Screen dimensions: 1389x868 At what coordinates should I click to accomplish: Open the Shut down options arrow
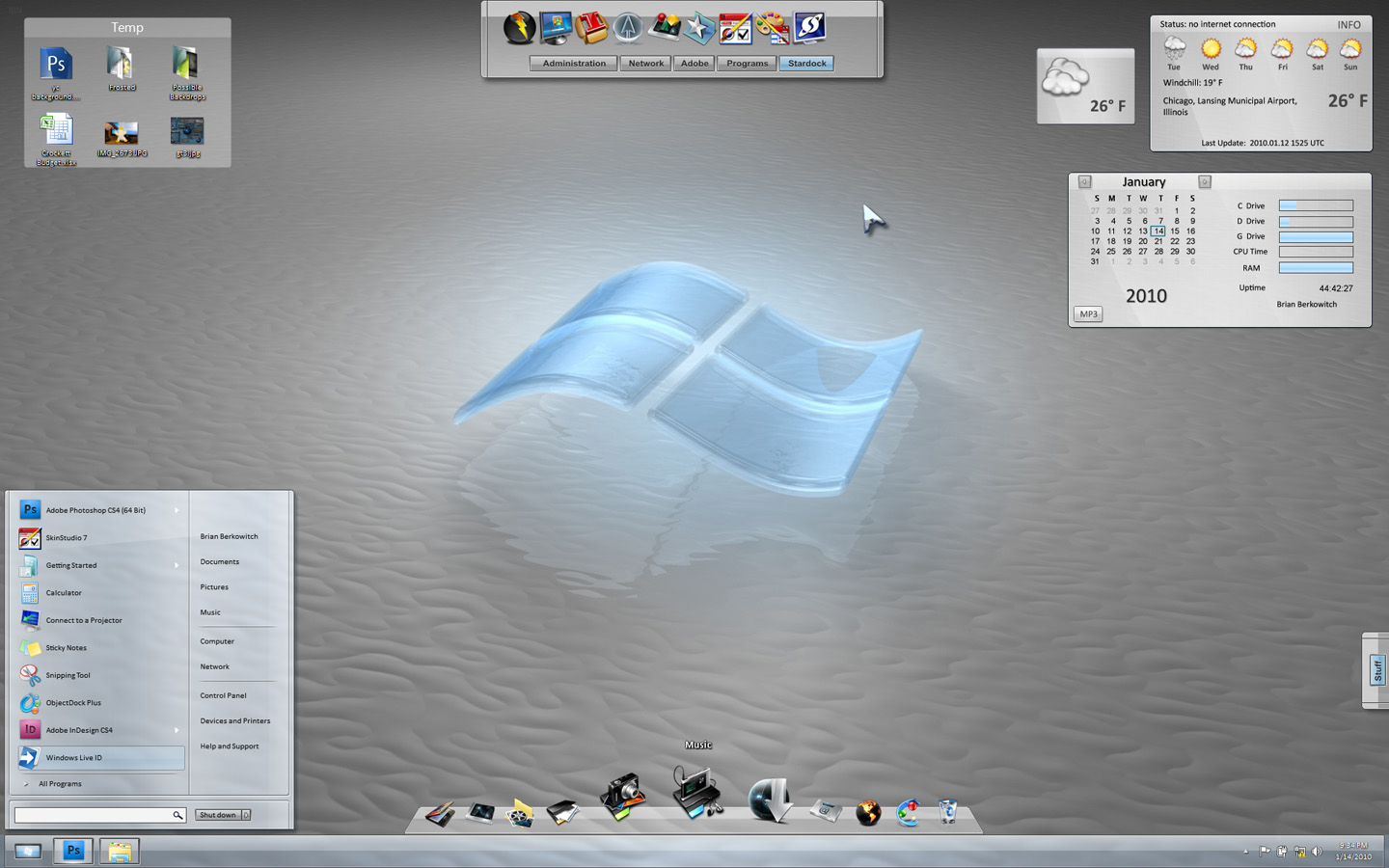point(246,815)
